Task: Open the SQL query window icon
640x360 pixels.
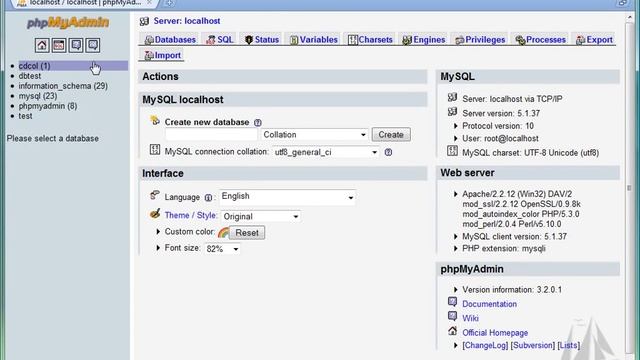Action: pos(59,45)
